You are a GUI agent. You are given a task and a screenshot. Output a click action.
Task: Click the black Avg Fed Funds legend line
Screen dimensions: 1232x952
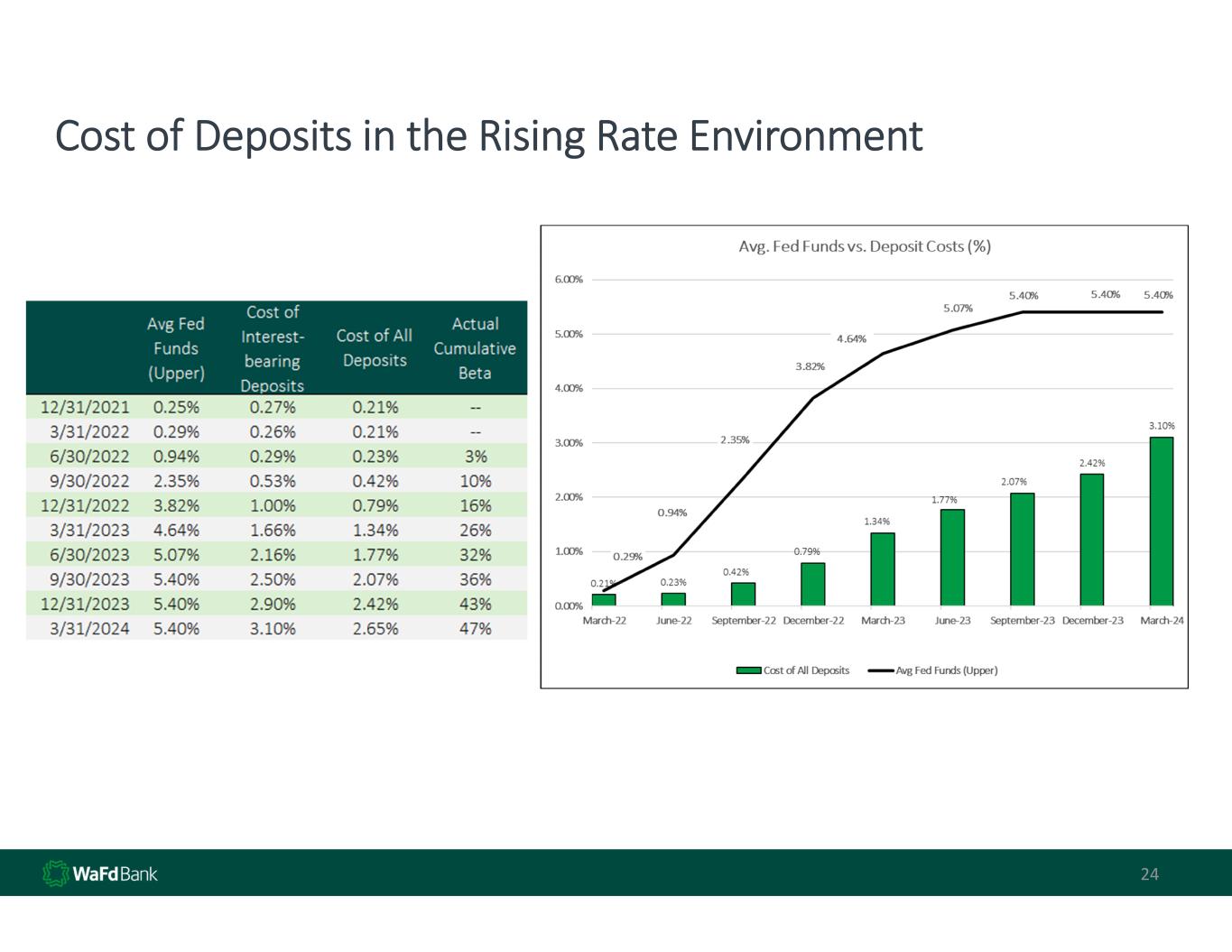coord(880,670)
